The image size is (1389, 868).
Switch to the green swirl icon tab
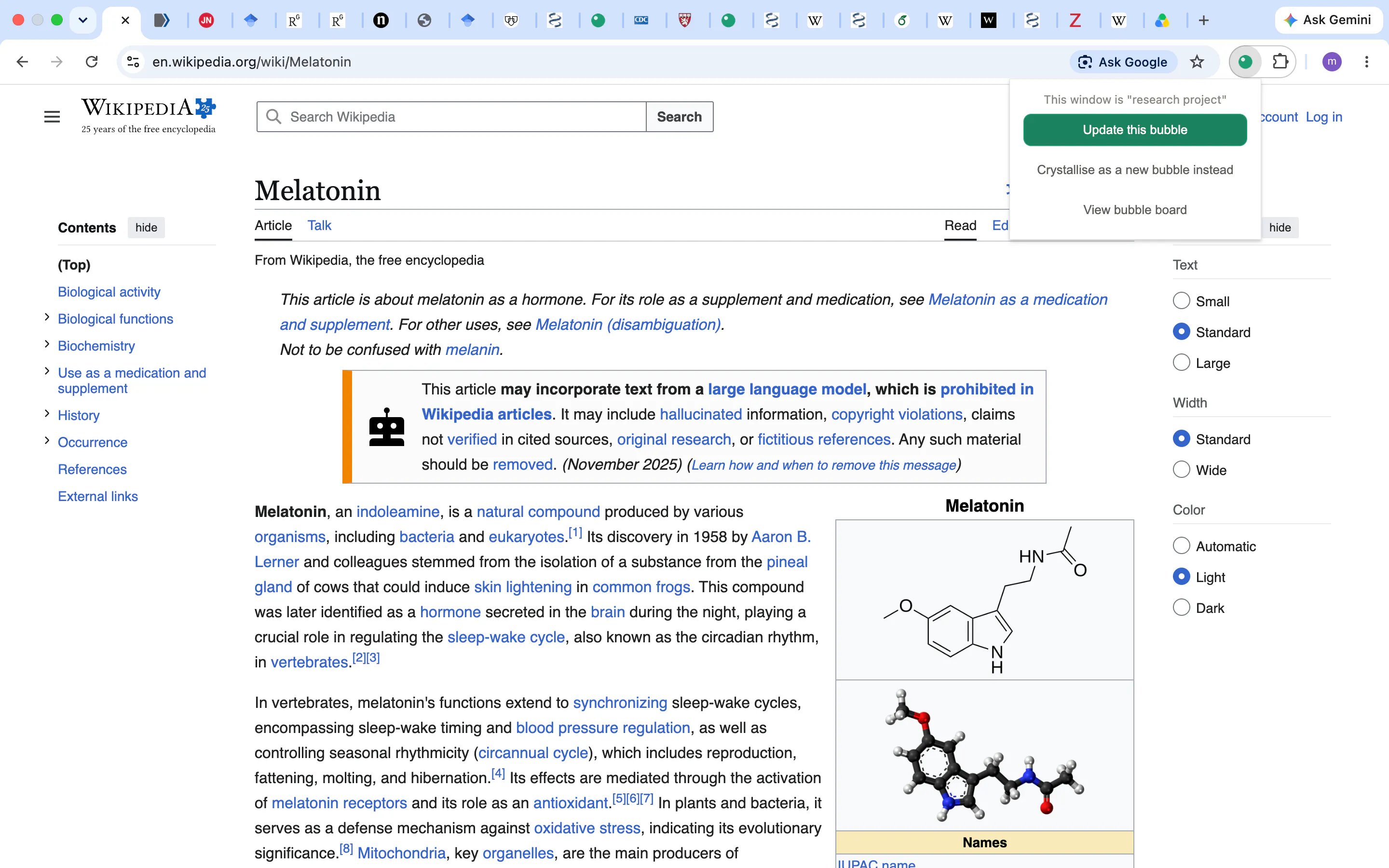[x=902, y=21]
